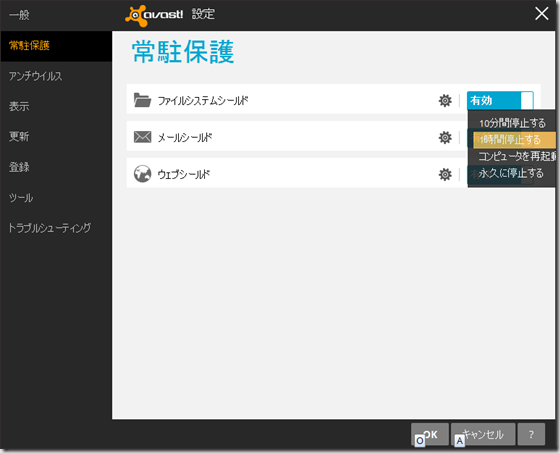The height and width of the screenshot is (453, 560).
Task: Open File System Shield settings gear
Action: [x=445, y=101]
